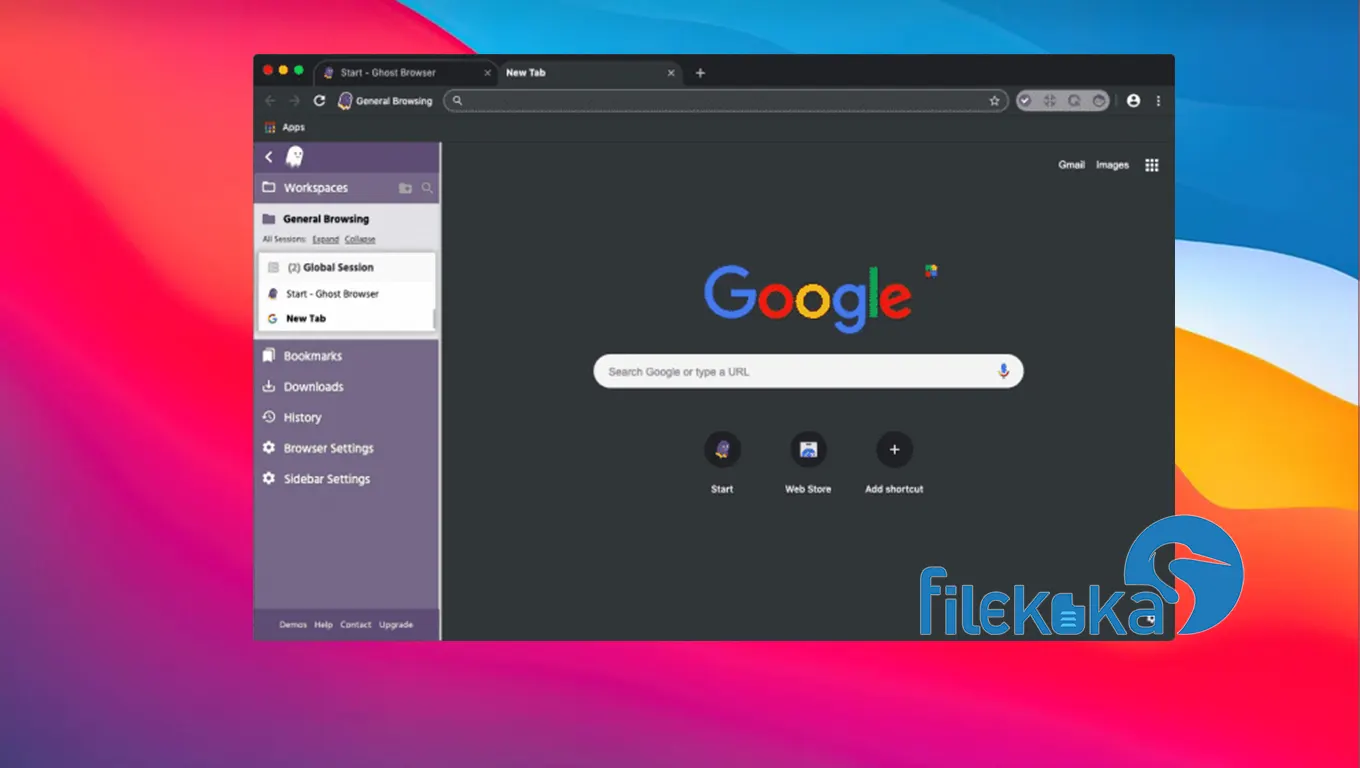The image size is (1360, 768).
Task: Click the white ghost logo in sidebar
Action: [294, 157]
